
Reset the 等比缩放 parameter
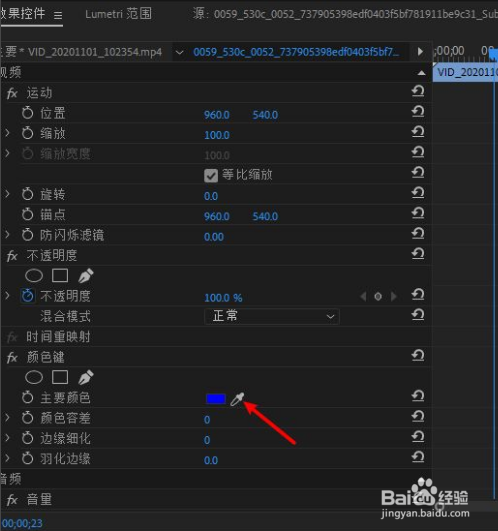pos(418,173)
